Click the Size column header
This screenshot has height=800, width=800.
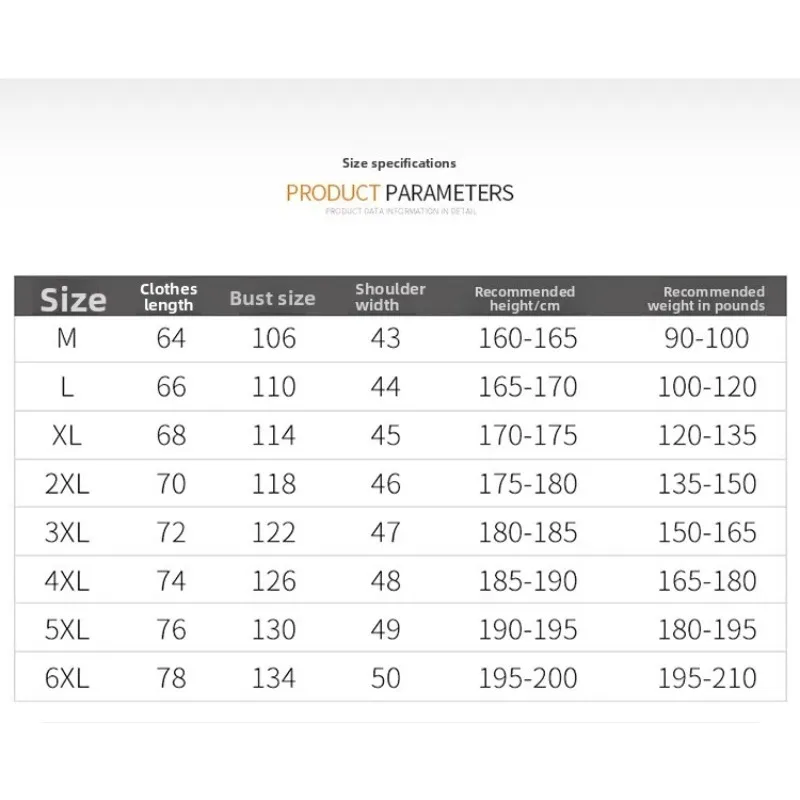(73, 299)
